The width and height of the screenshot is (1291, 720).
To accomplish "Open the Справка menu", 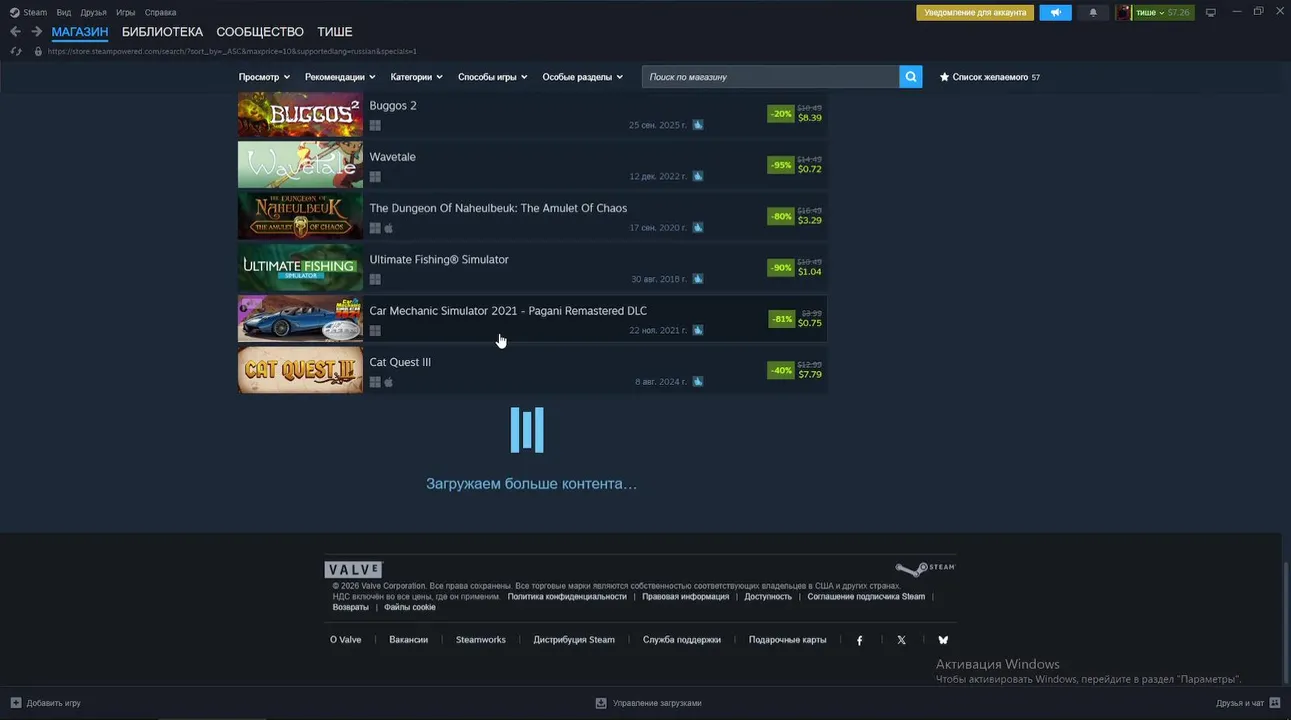I will coord(160,13).
